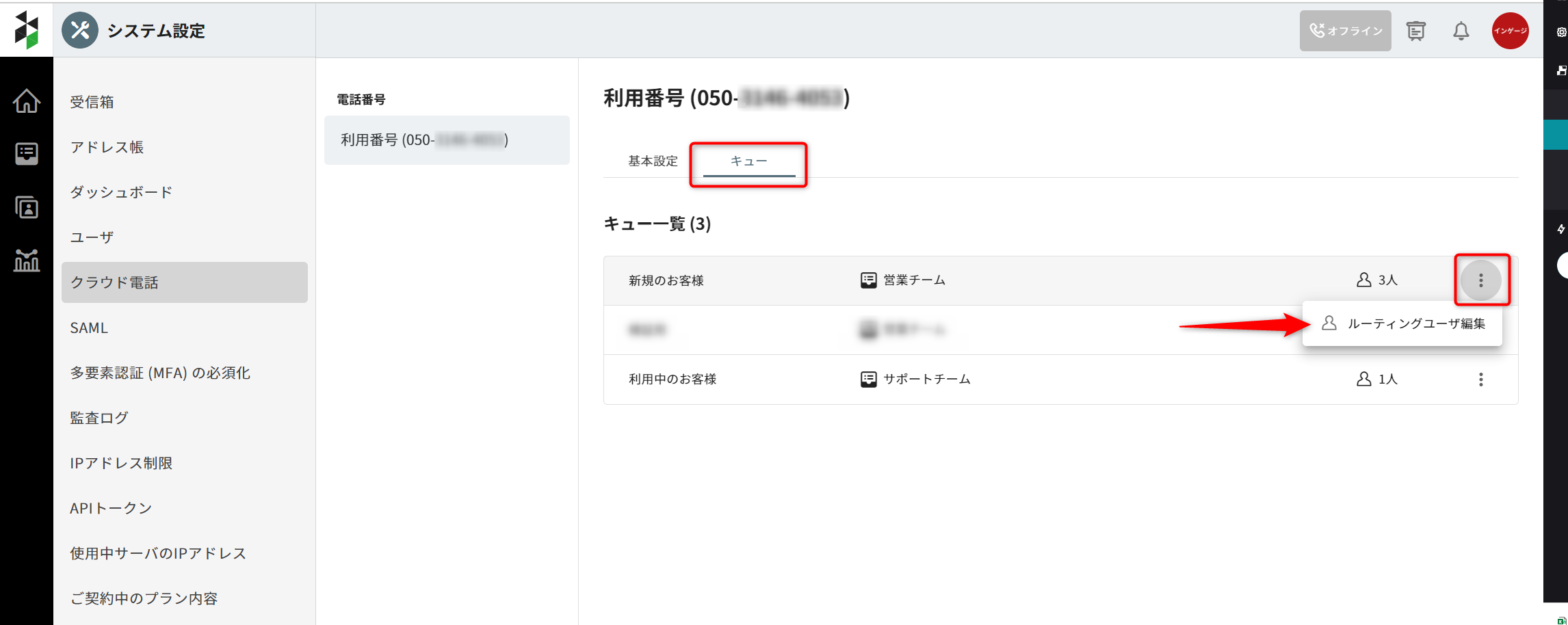Open the IPアドレス制限 settings page
The width and height of the screenshot is (1568, 625).
[121, 463]
